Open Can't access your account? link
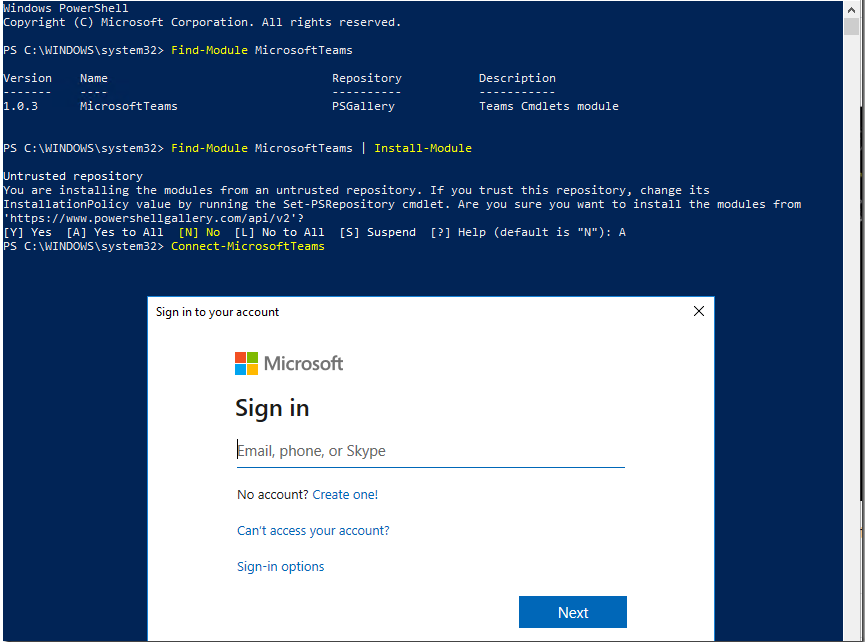The width and height of the screenshot is (865, 642). pos(313,531)
